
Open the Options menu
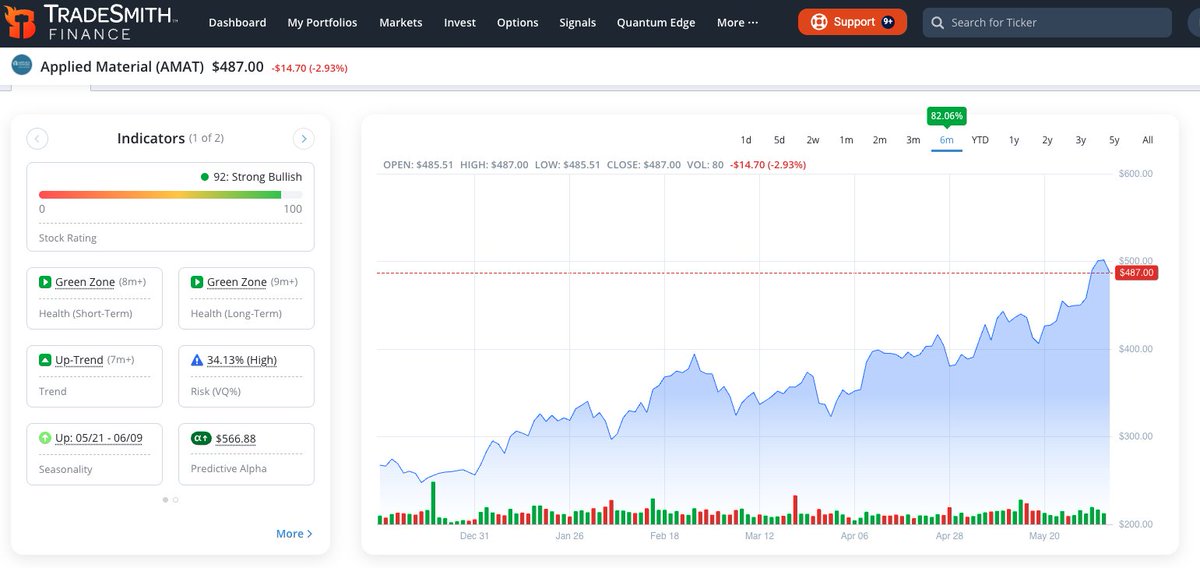(x=517, y=22)
